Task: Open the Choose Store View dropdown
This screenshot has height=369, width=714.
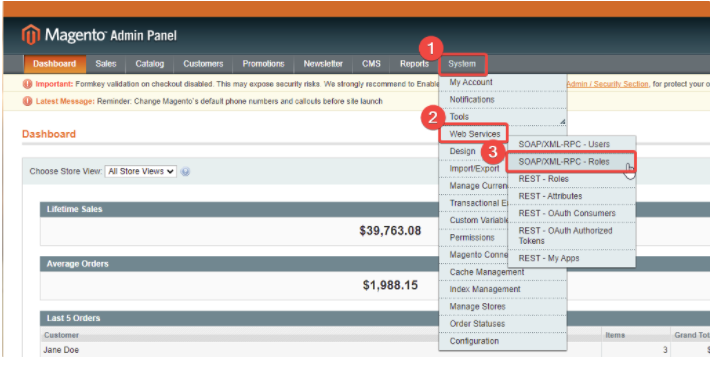Action: (x=141, y=171)
